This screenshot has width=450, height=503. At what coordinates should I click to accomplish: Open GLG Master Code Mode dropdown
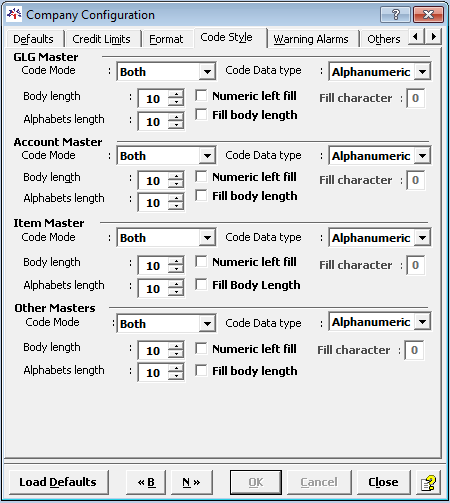[x=207, y=71]
